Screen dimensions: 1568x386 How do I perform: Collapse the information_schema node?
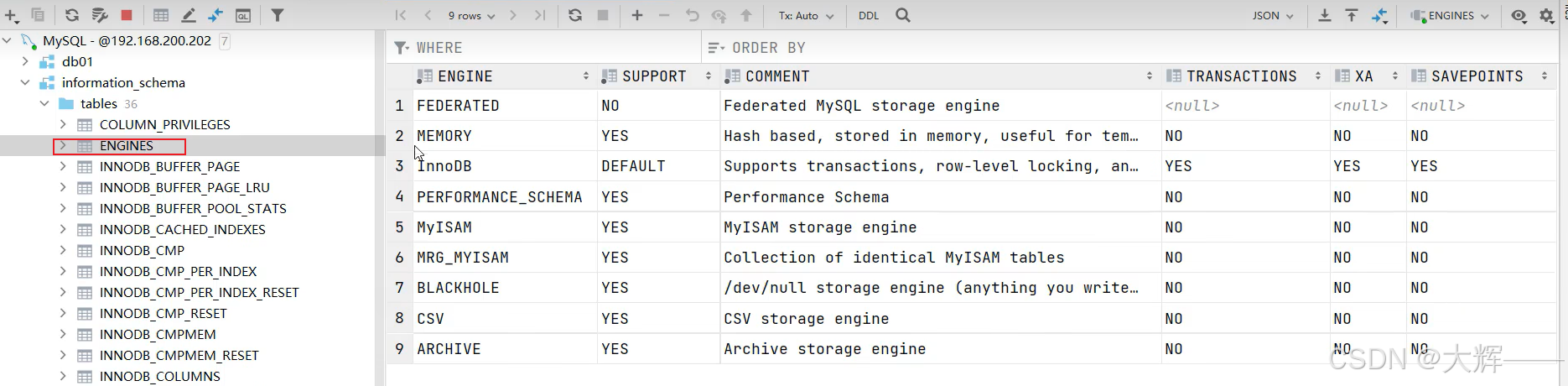tap(25, 82)
